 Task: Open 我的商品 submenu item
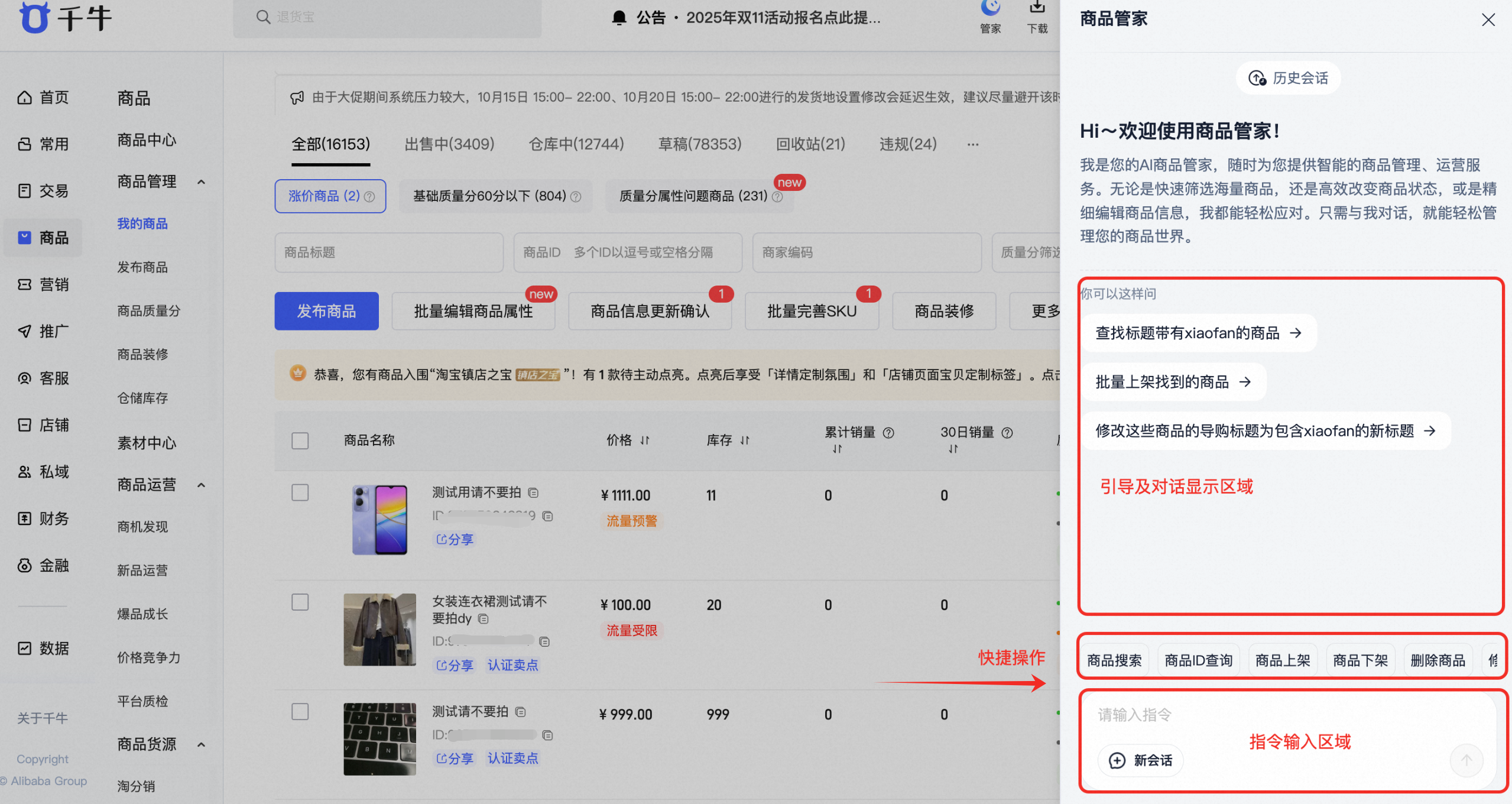[x=142, y=223]
